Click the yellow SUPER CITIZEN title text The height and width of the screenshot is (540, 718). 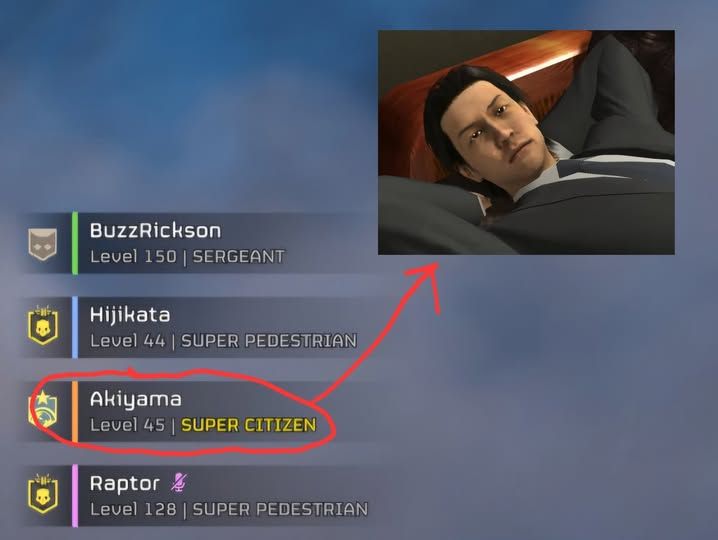click(x=249, y=425)
